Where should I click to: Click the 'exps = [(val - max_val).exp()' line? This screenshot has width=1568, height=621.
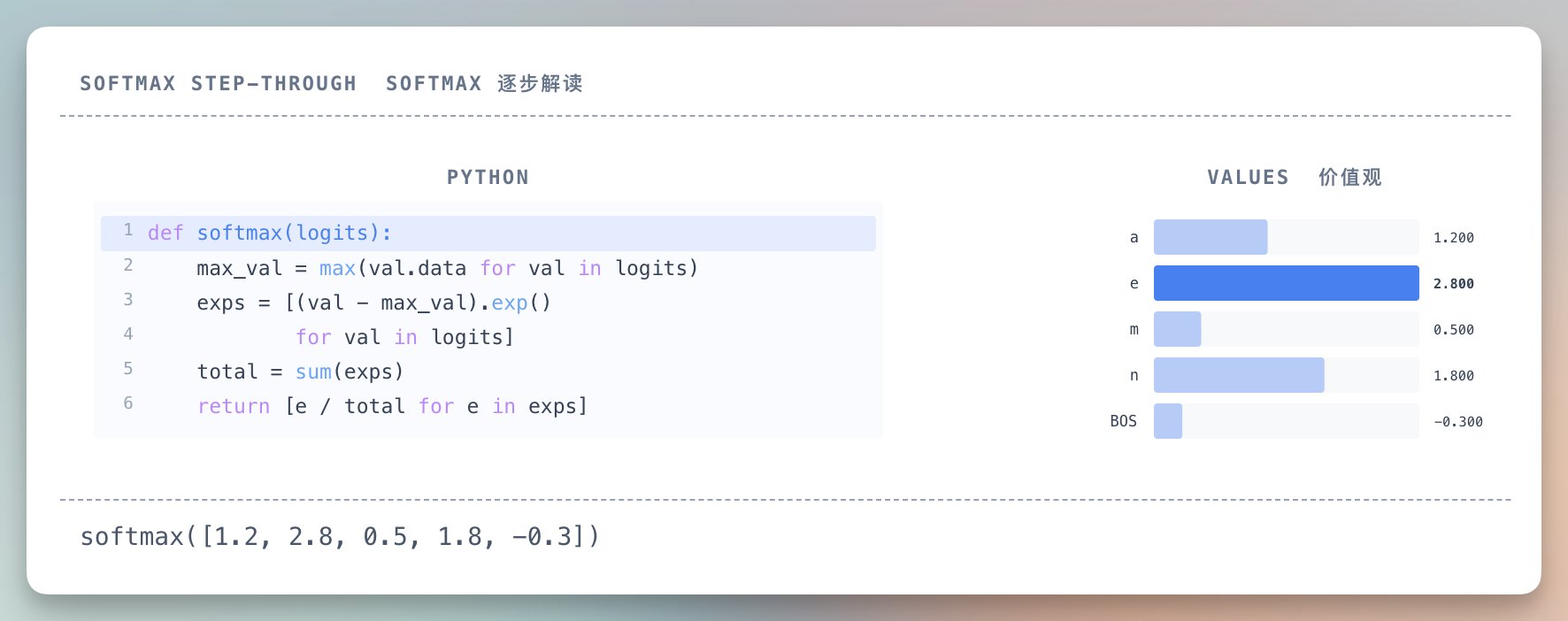[x=373, y=303]
